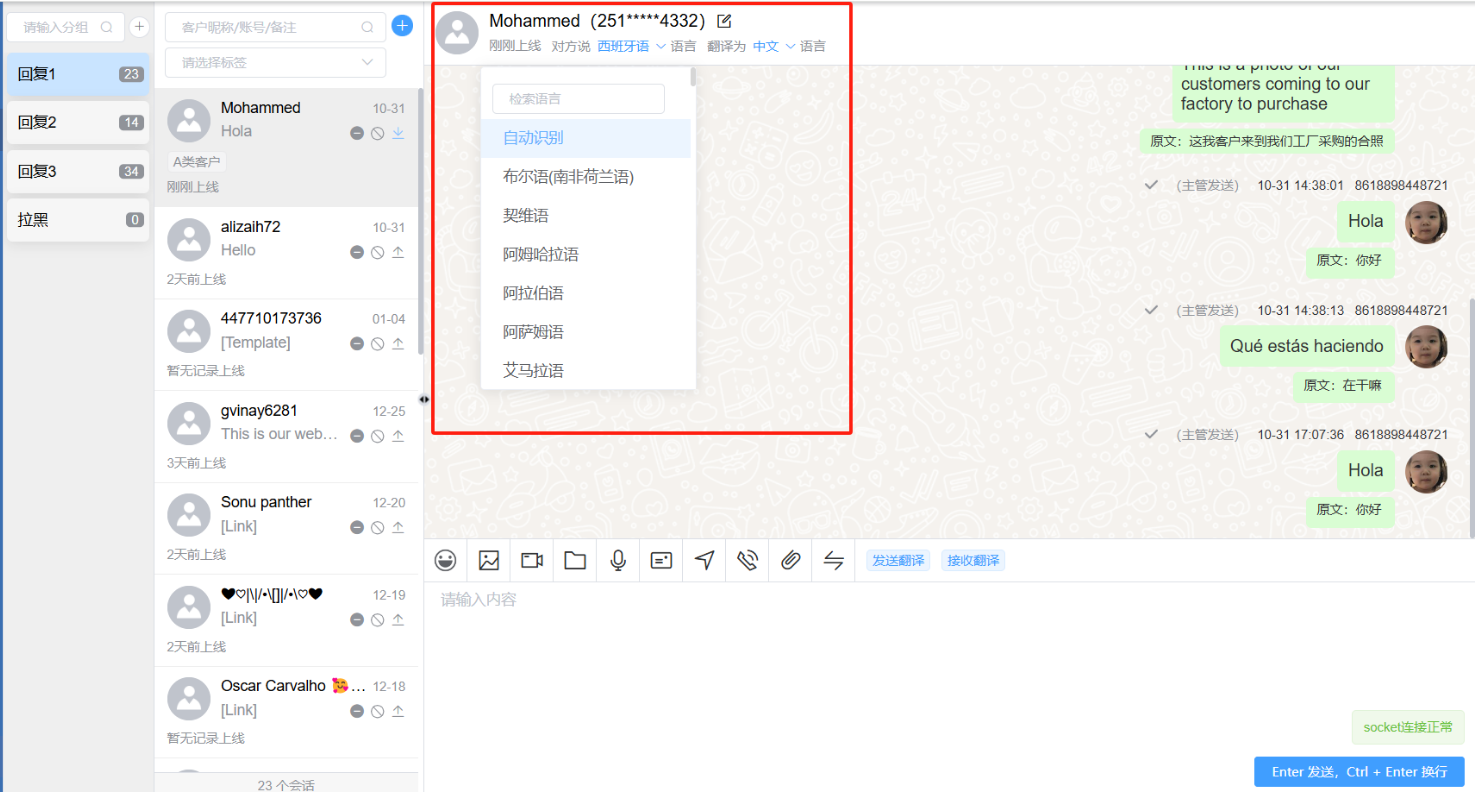
Task: Toggle the 接收翻译 receive translation option
Action: pyautogui.click(x=973, y=561)
